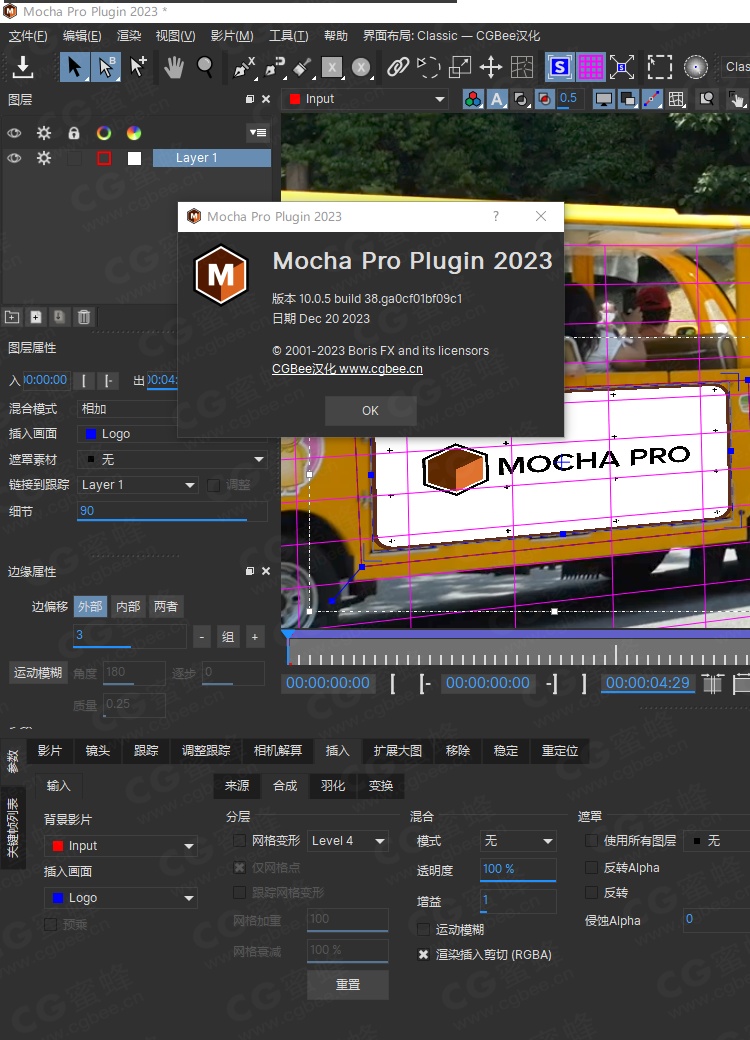Viewport: 750px width, 1040px height.
Task: Toggle the Show Planar Surface button
Action: tap(560, 67)
